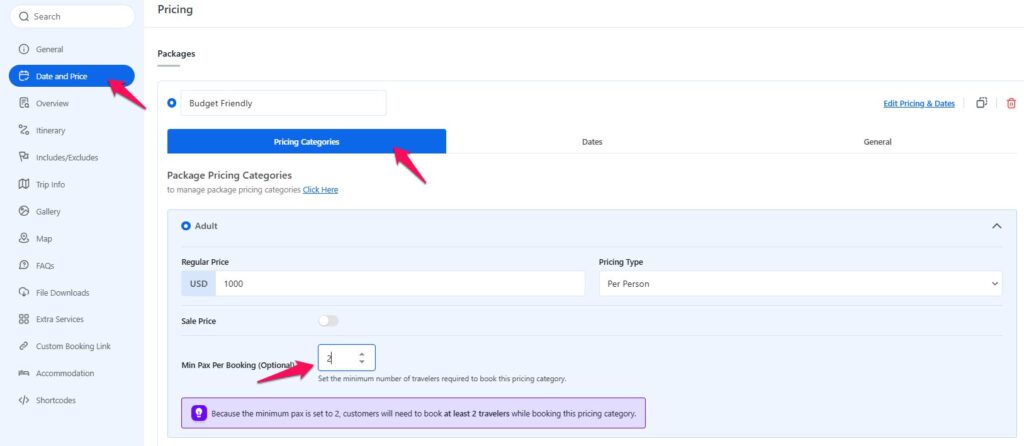Increase Min Pax Per Booking with up arrow
Viewport: 1024px width, 446px height.
tap(361, 353)
